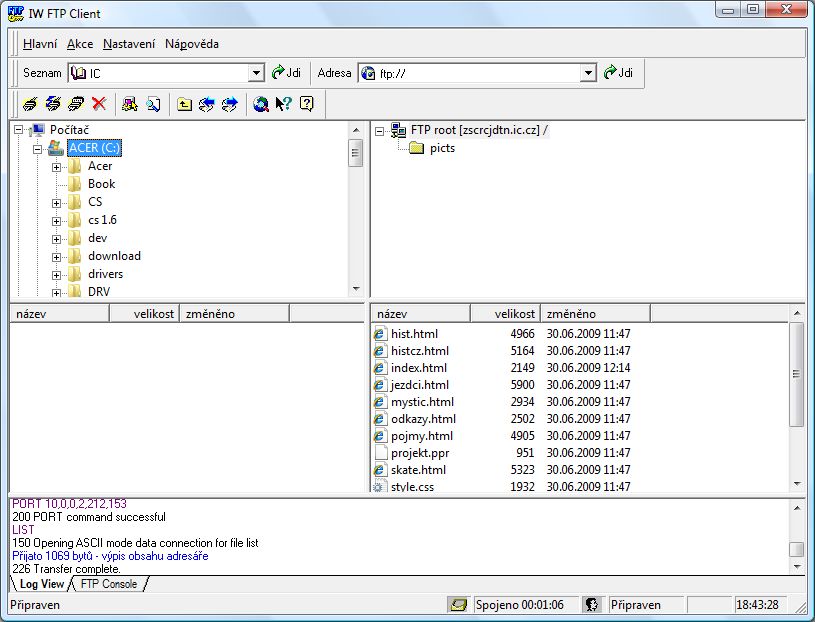Click the globe search icon

[260, 104]
